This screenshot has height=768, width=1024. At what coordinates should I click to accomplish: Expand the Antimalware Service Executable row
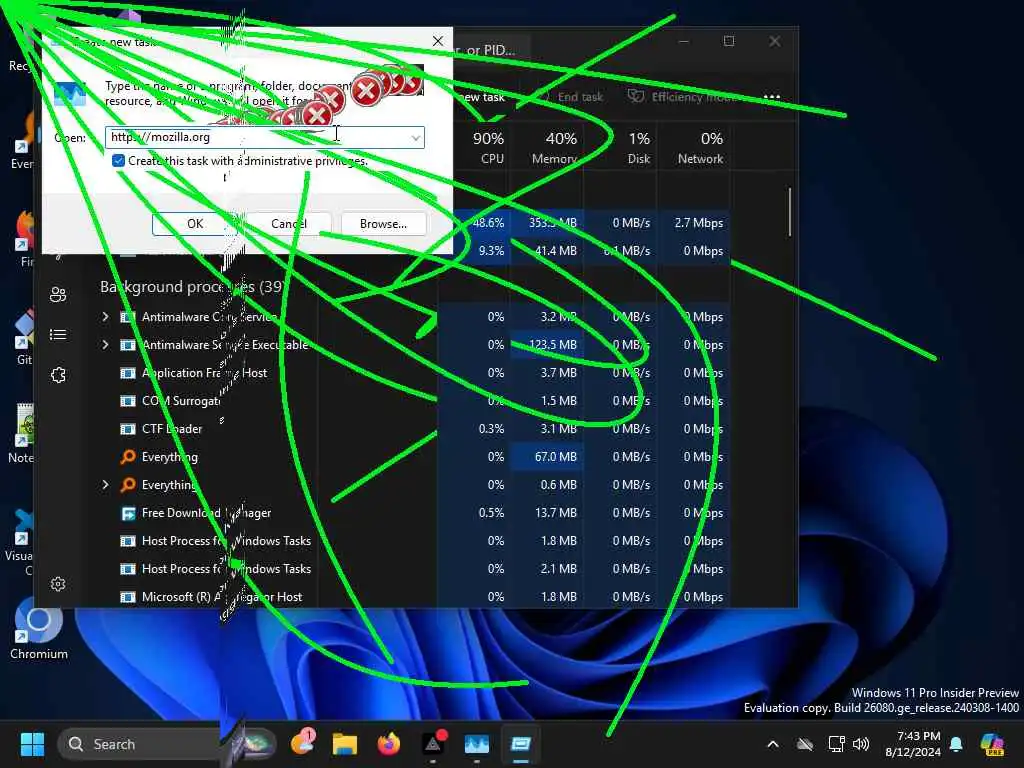pyautogui.click(x=105, y=345)
